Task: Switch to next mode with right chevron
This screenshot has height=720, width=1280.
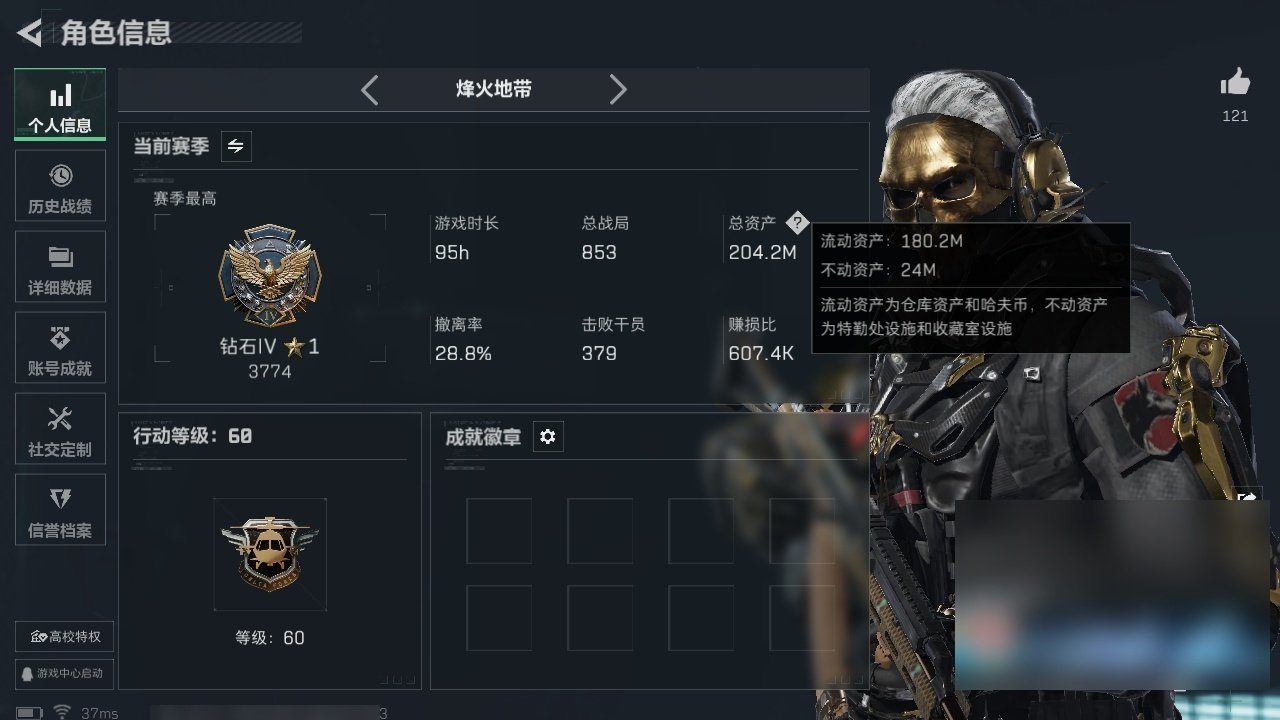Action: point(618,90)
